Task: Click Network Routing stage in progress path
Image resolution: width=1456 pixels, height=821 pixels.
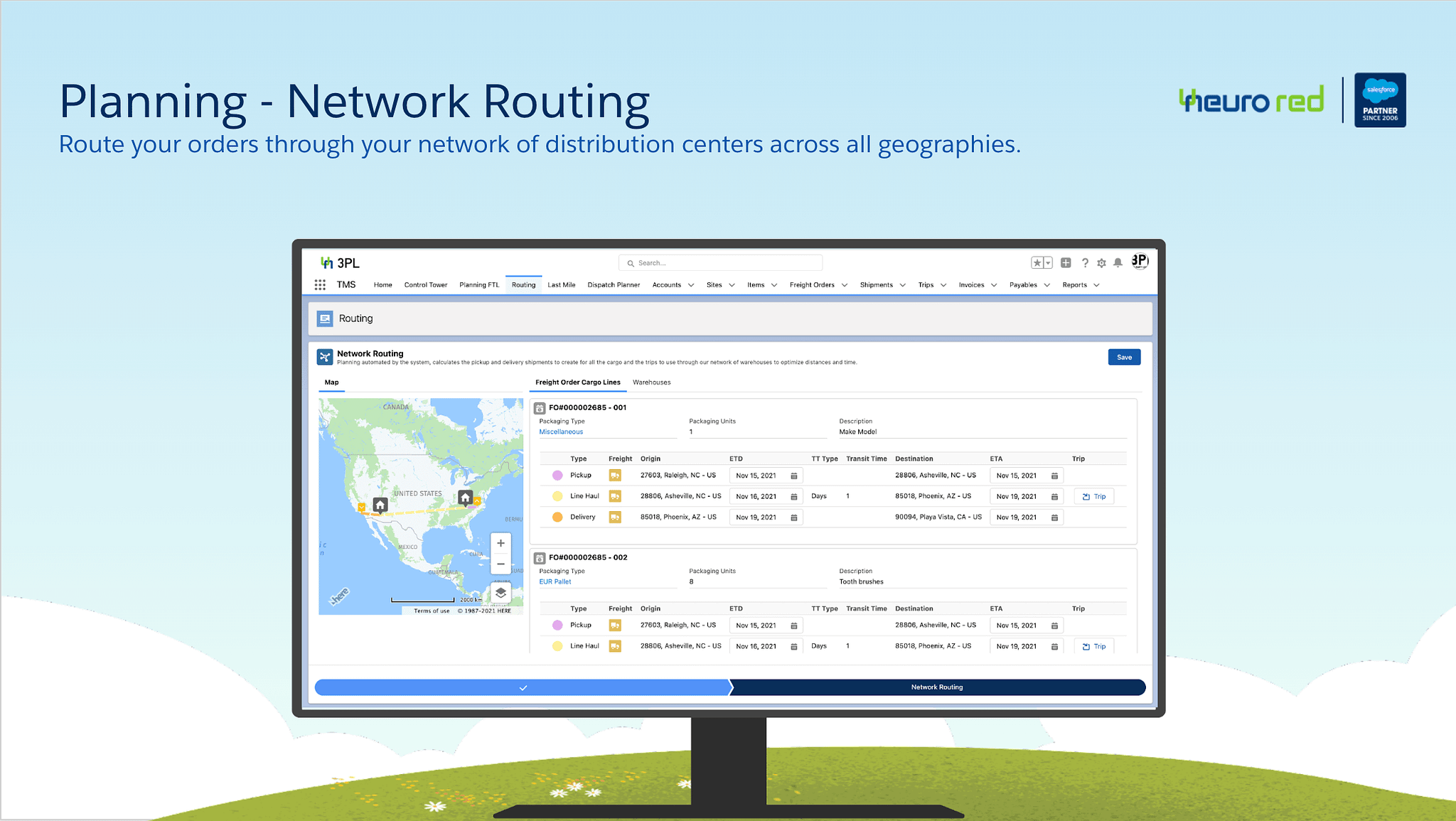Action: click(x=937, y=687)
